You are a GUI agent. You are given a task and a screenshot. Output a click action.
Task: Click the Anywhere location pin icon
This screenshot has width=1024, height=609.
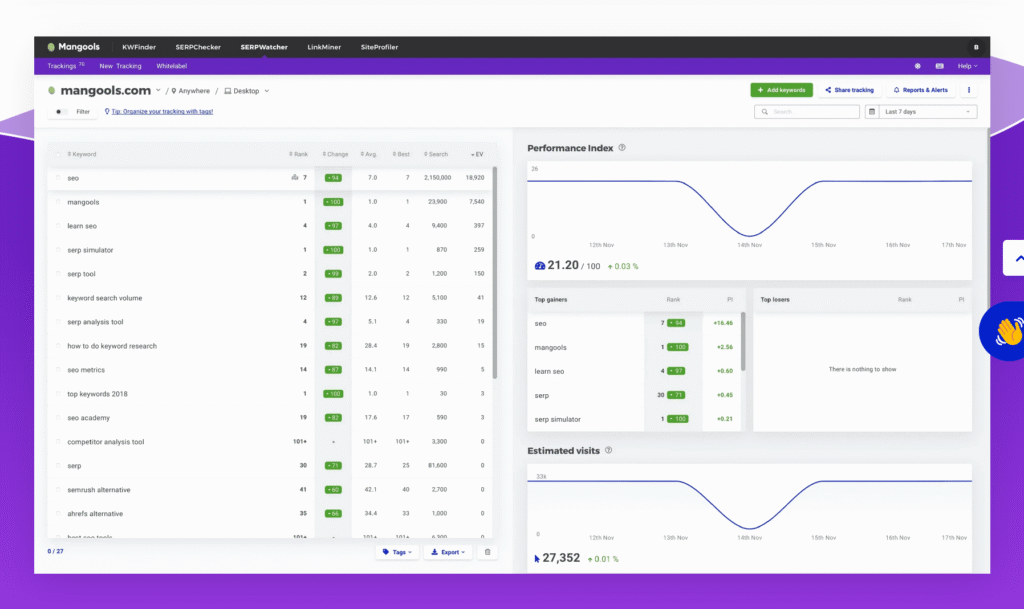point(174,91)
